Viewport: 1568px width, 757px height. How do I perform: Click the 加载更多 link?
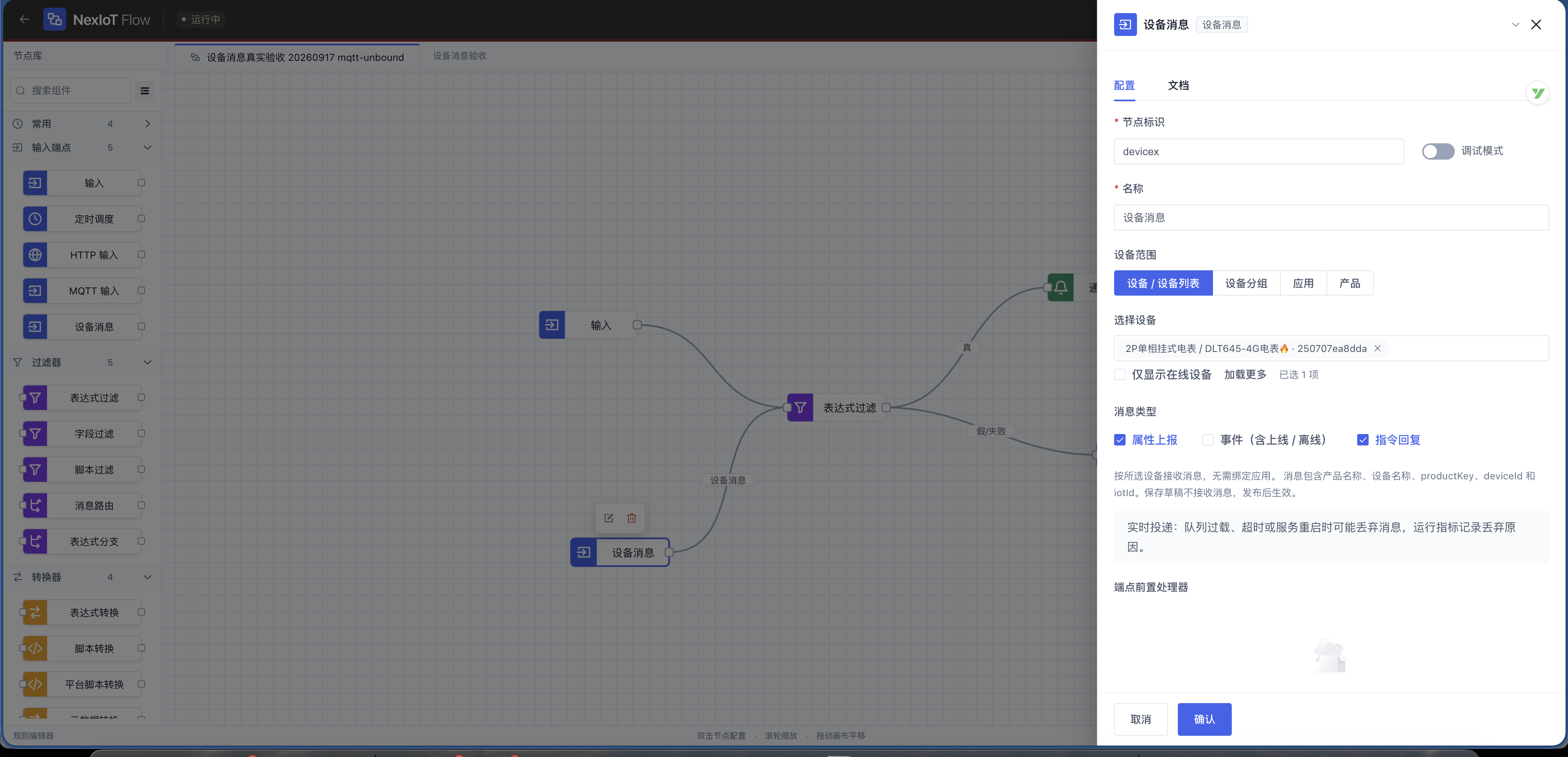click(x=1245, y=374)
